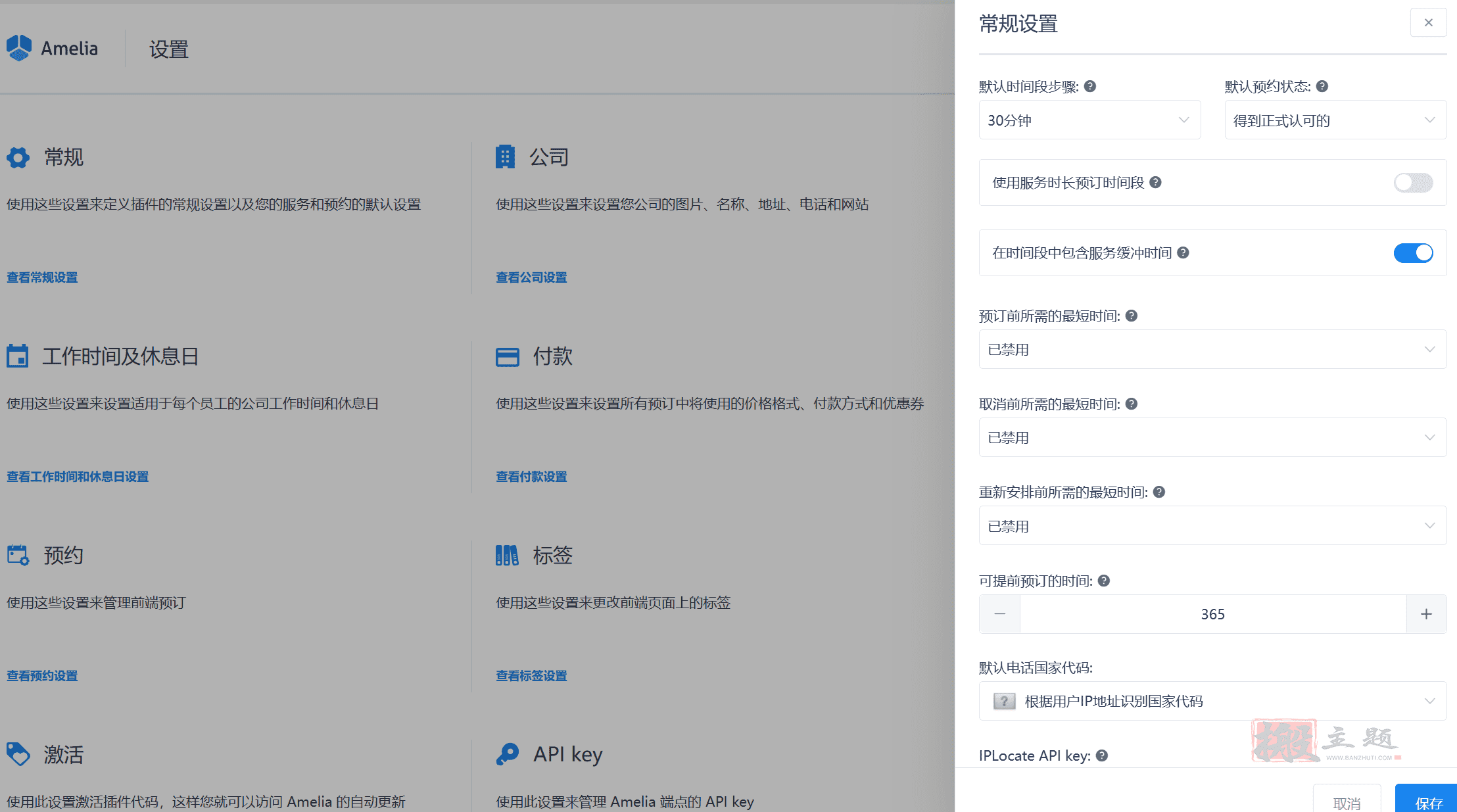
Task: Click the 默认电话国家代码 label
Action: pos(1036,668)
